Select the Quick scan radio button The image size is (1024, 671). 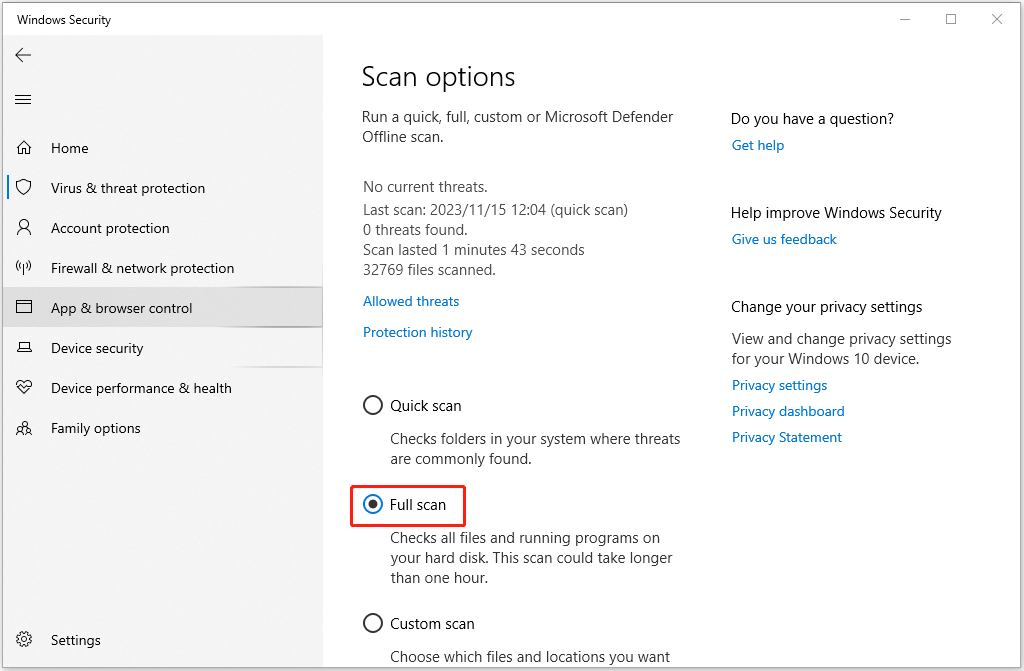click(373, 405)
